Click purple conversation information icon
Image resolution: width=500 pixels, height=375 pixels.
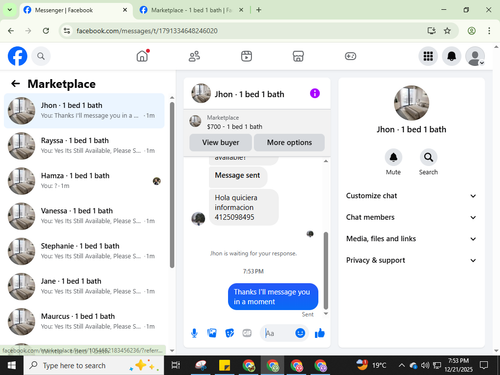pyautogui.click(x=315, y=93)
